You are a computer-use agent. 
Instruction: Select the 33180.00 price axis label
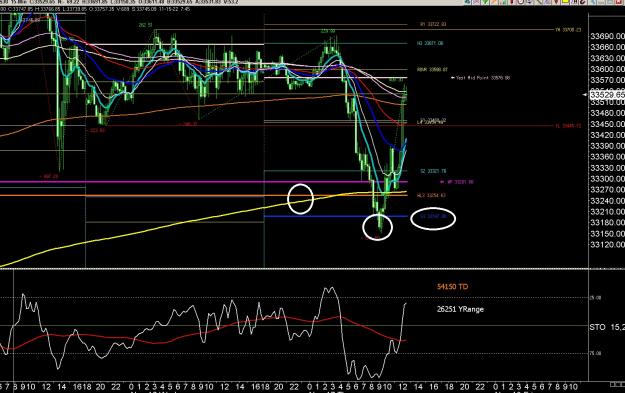click(607, 222)
